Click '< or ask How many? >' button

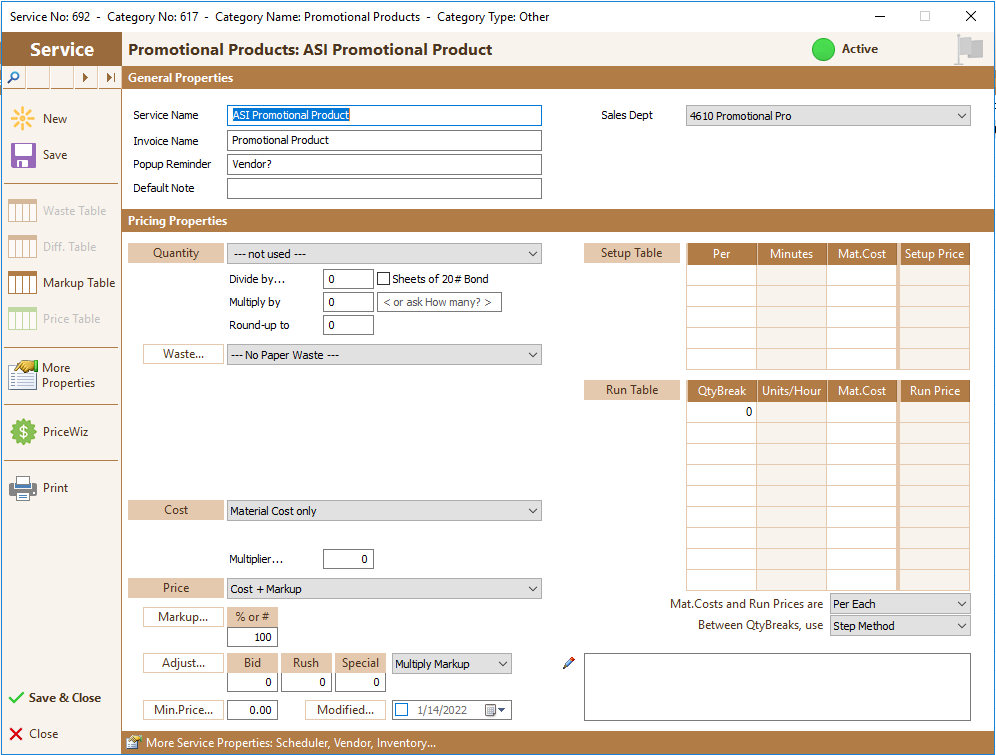(x=439, y=302)
